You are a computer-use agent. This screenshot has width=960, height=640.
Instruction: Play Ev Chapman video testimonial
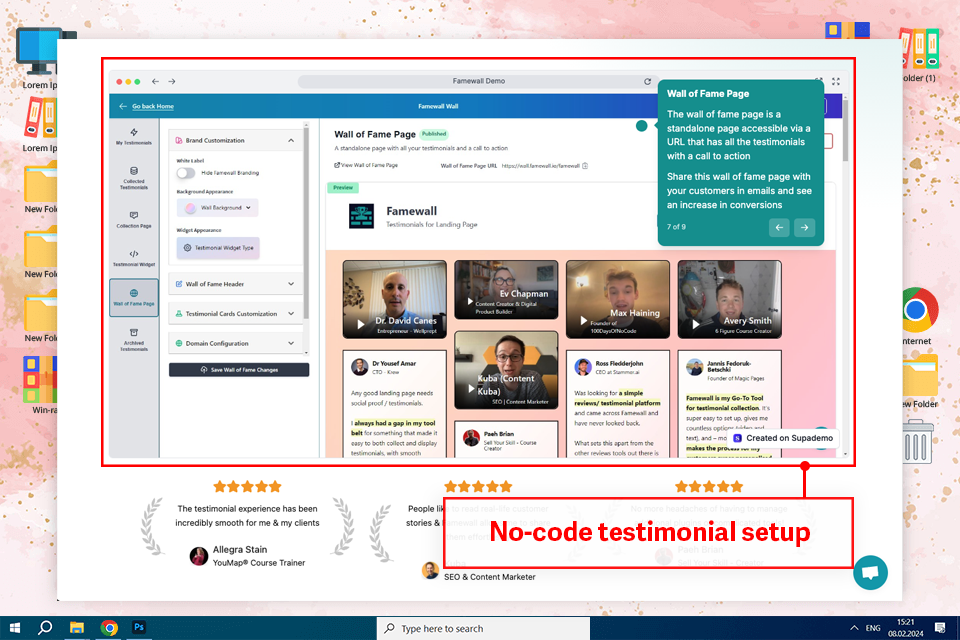pyautogui.click(x=470, y=301)
